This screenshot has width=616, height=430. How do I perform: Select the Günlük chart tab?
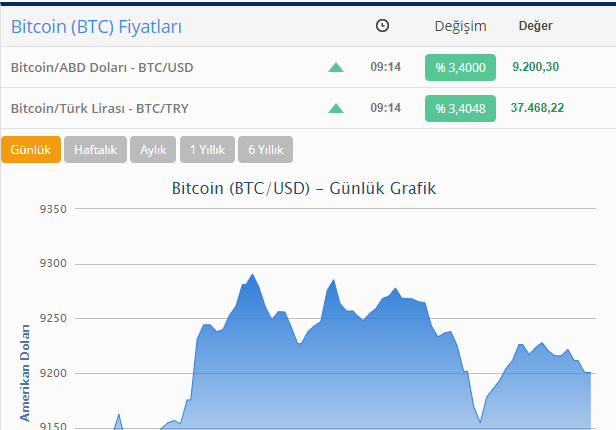pyautogui.click(x=31, y=150)
